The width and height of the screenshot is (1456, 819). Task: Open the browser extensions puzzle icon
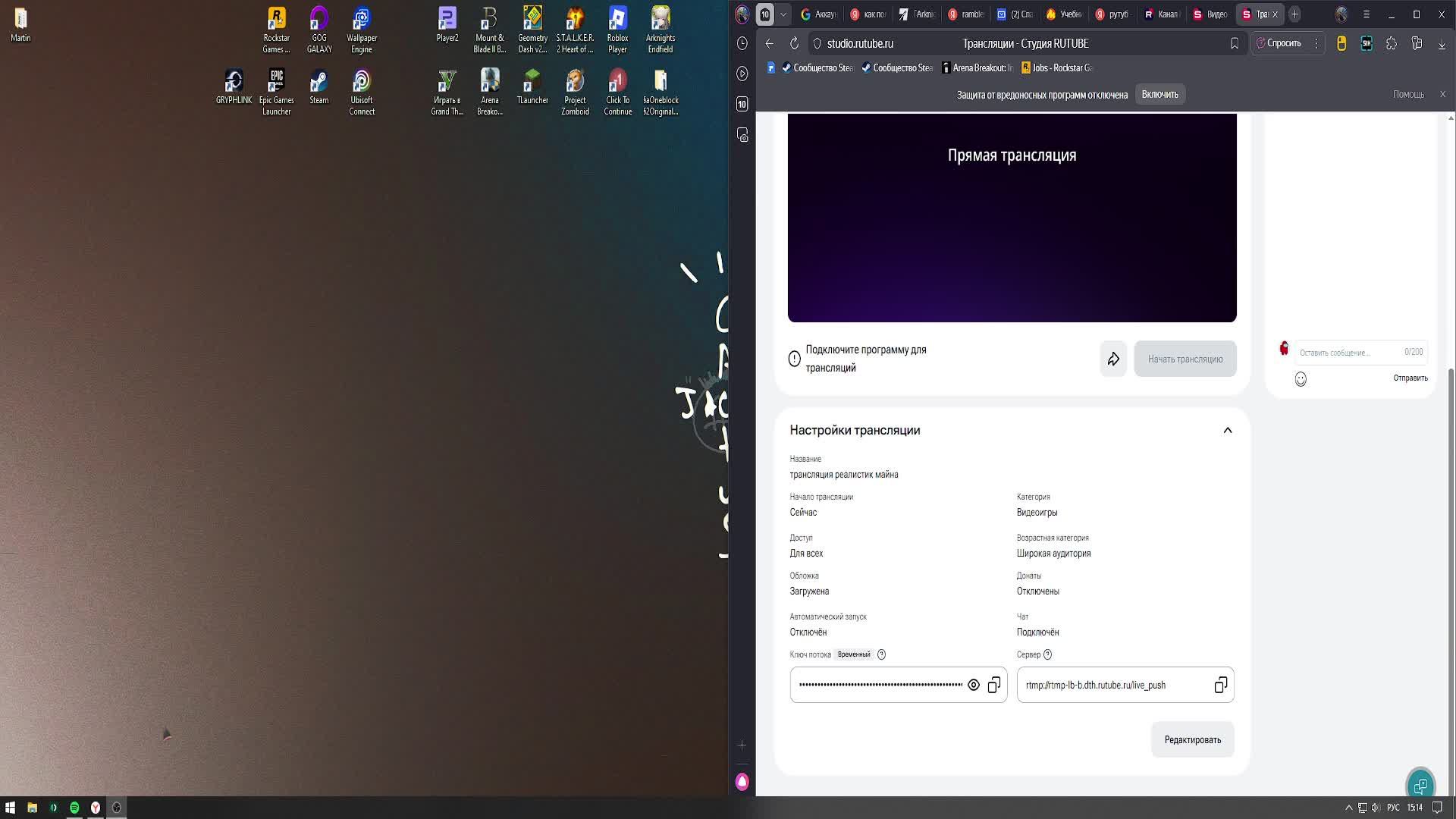coord(1391,43)
